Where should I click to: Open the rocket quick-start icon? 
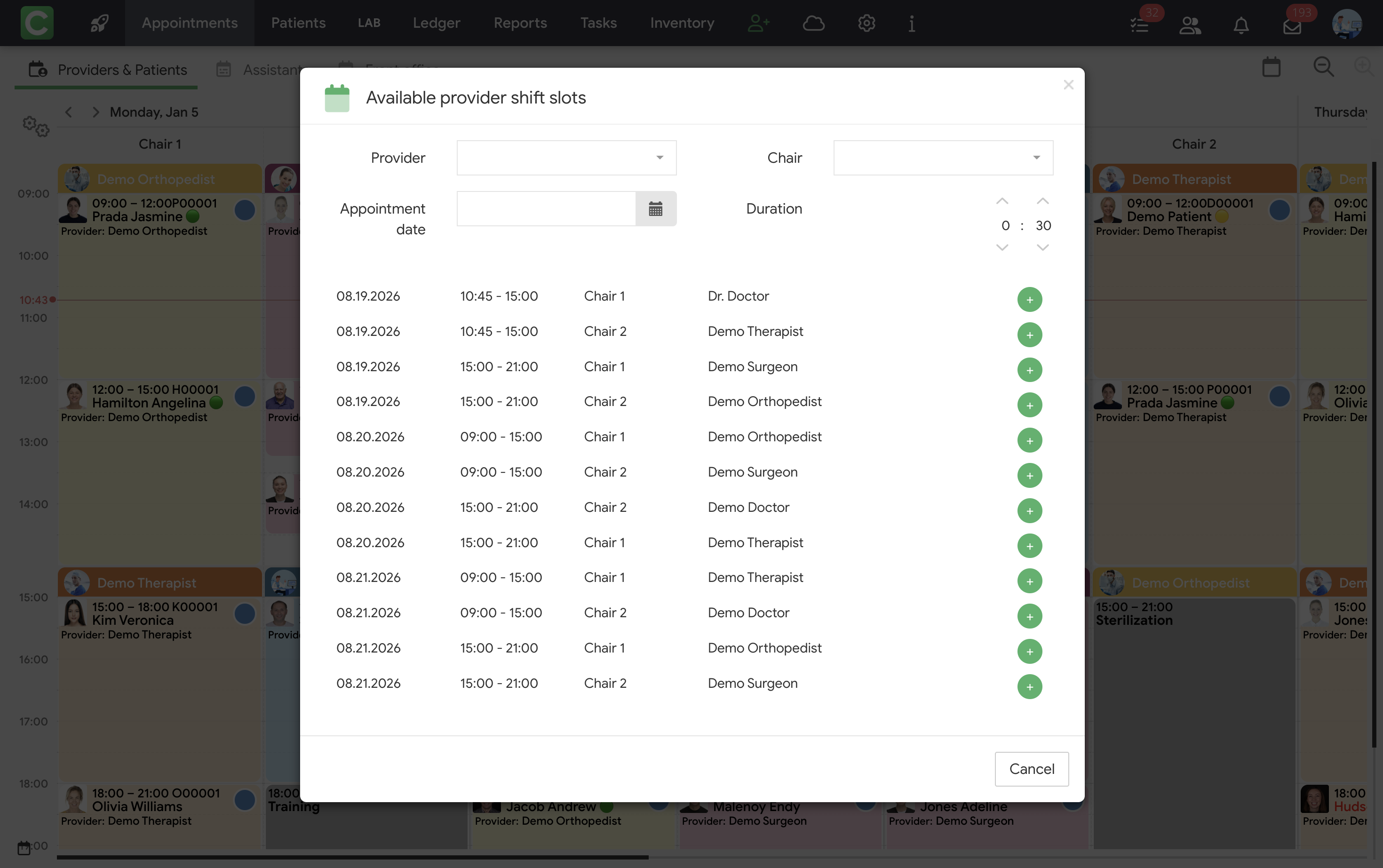click(99, 23)
